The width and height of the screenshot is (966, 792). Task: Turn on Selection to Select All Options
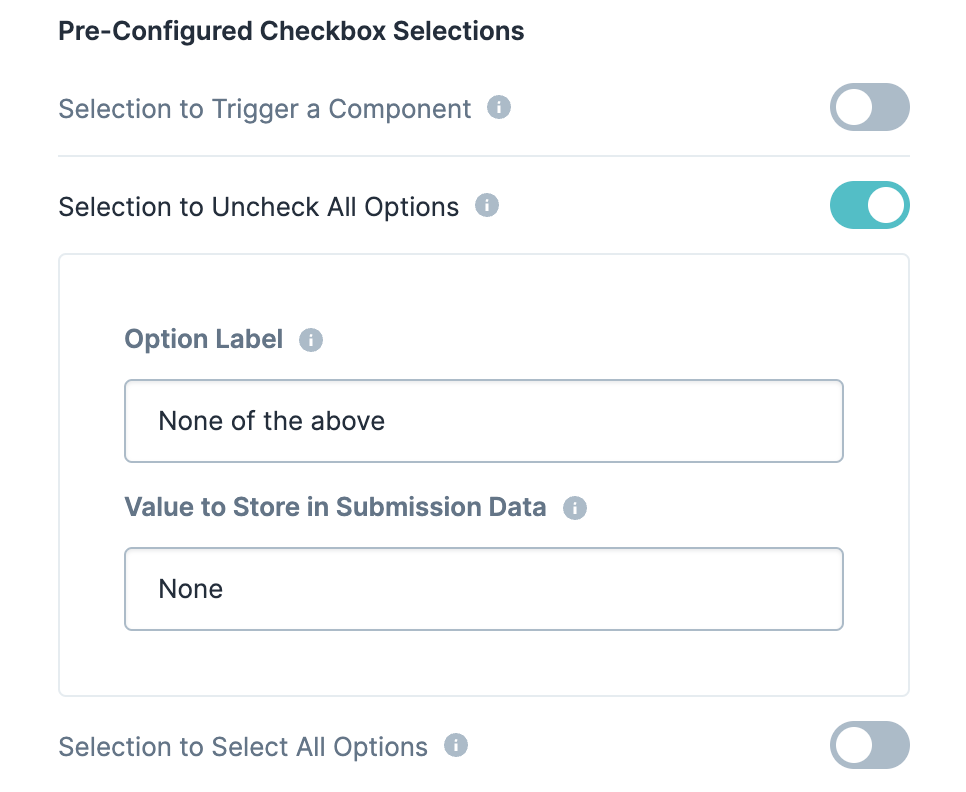869,745
